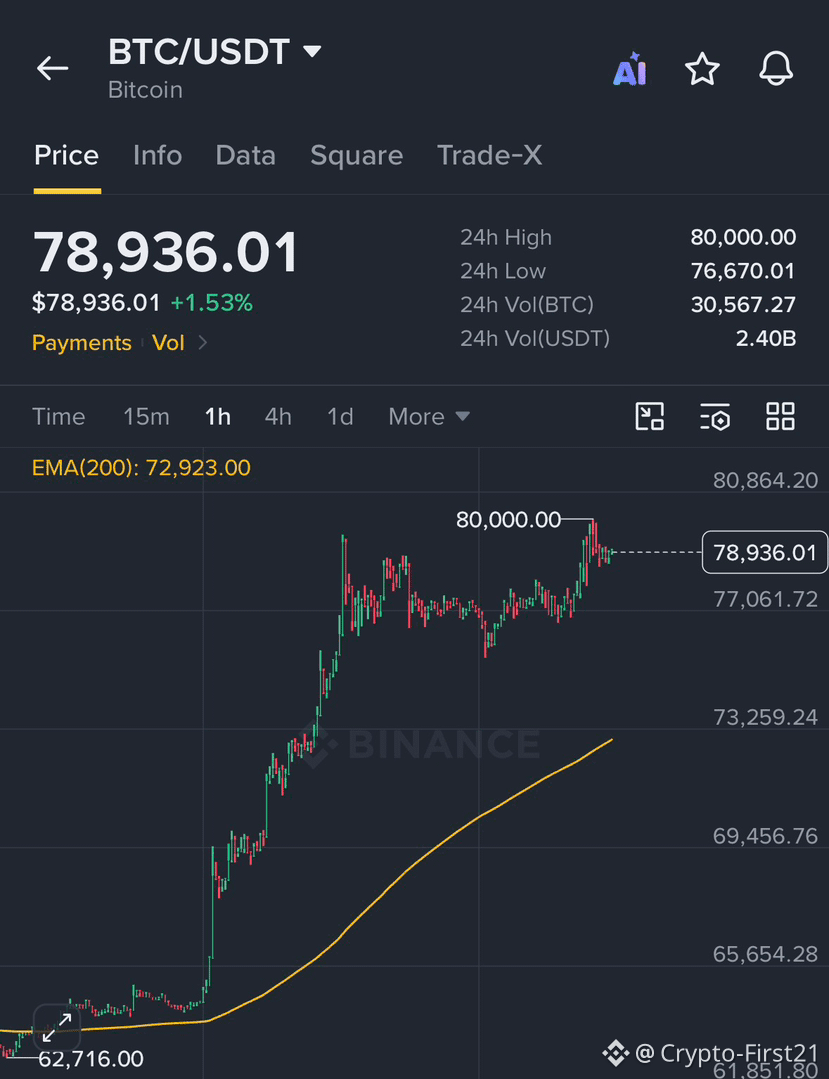Image resolution: width=829 pixels, height=1079 pixels.
Task: Tap the back arrow icon
Action: [52, 68]
